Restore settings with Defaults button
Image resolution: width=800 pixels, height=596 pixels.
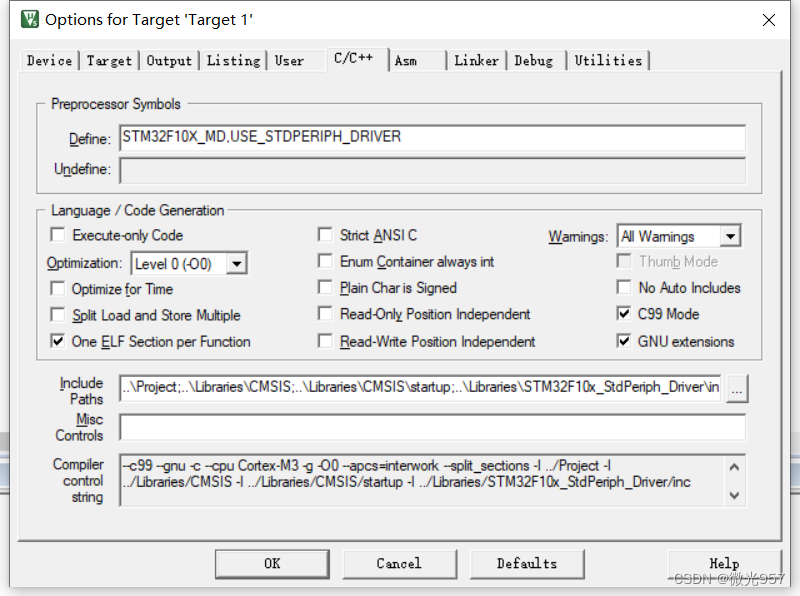[x=527, y=564]
